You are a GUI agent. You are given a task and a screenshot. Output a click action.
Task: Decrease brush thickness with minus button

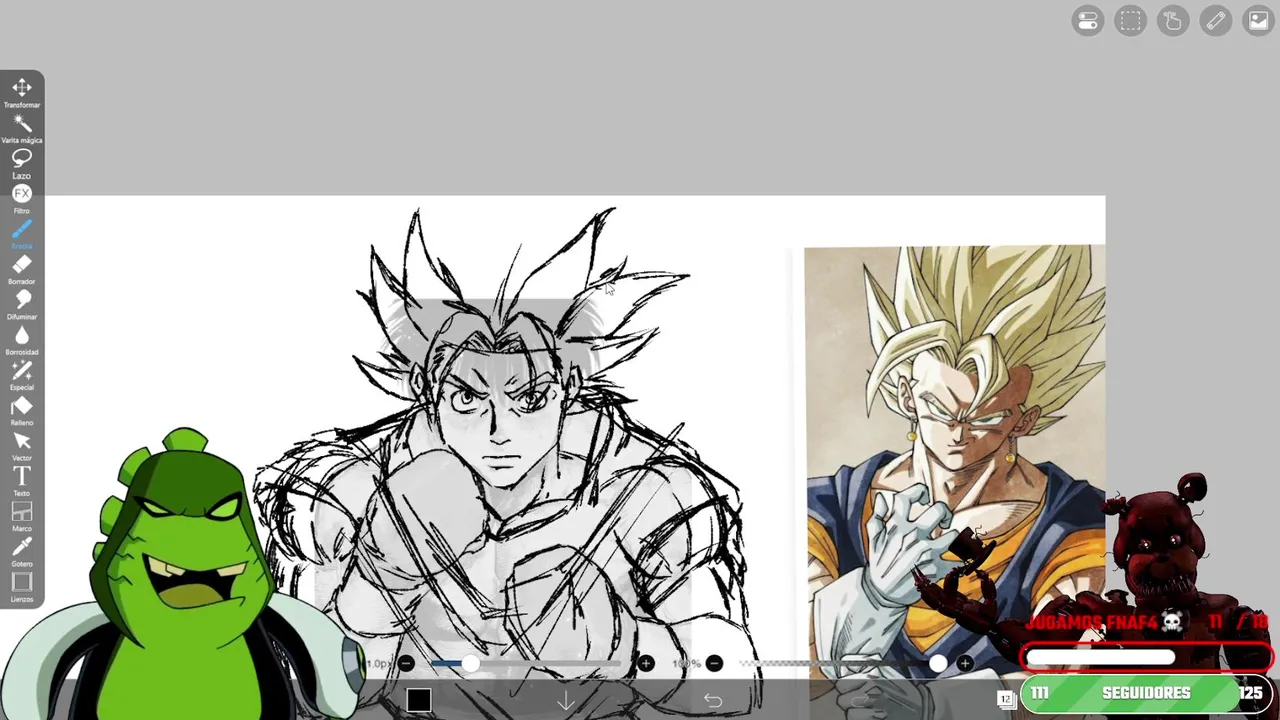click(x=406, y=663)
